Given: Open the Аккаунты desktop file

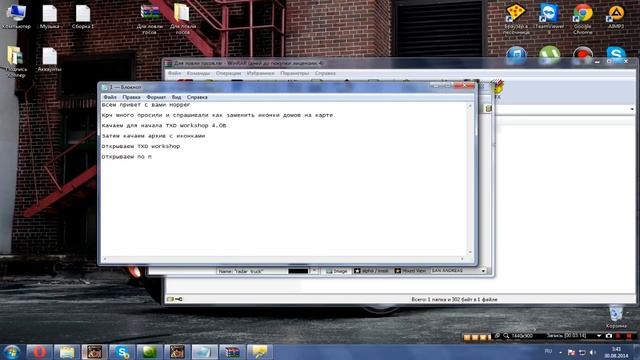Looking at the screenshot, I should (x=49, y=60).
